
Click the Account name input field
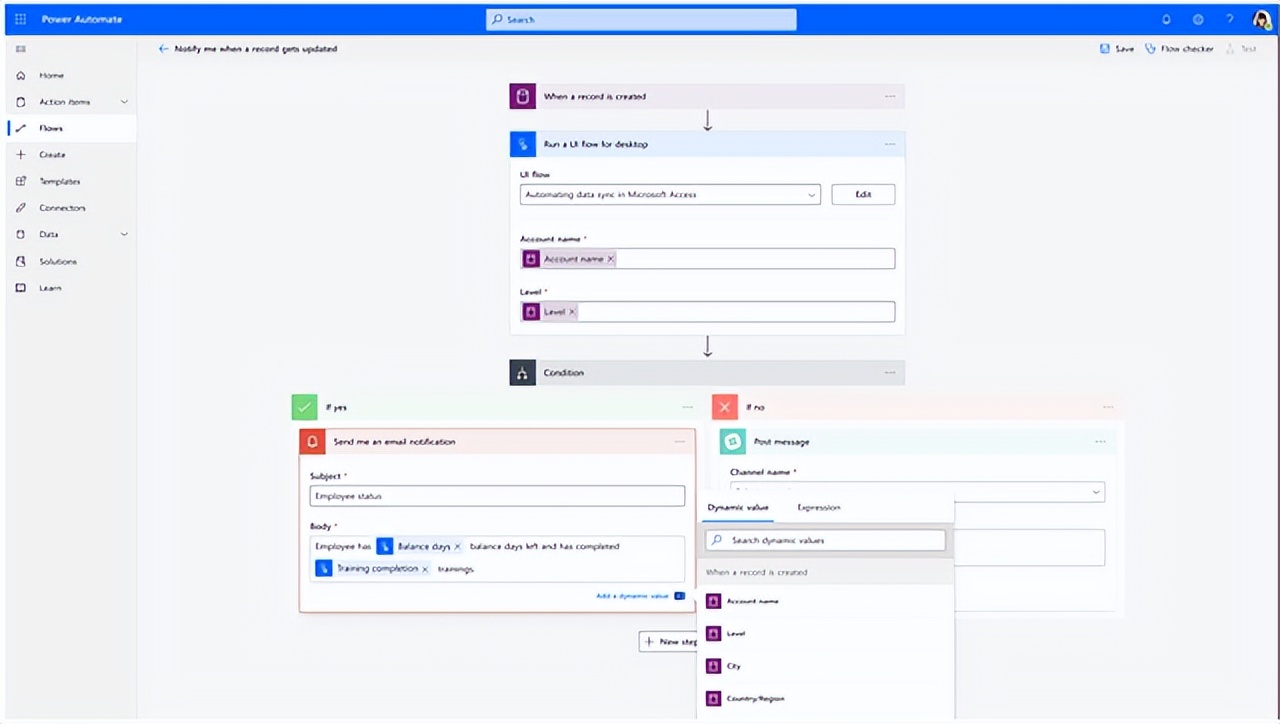pos(707,259)
